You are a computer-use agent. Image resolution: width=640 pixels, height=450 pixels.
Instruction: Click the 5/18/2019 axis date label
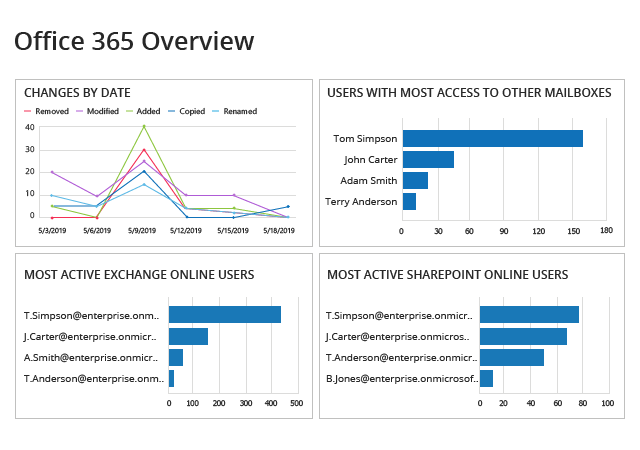279,231
